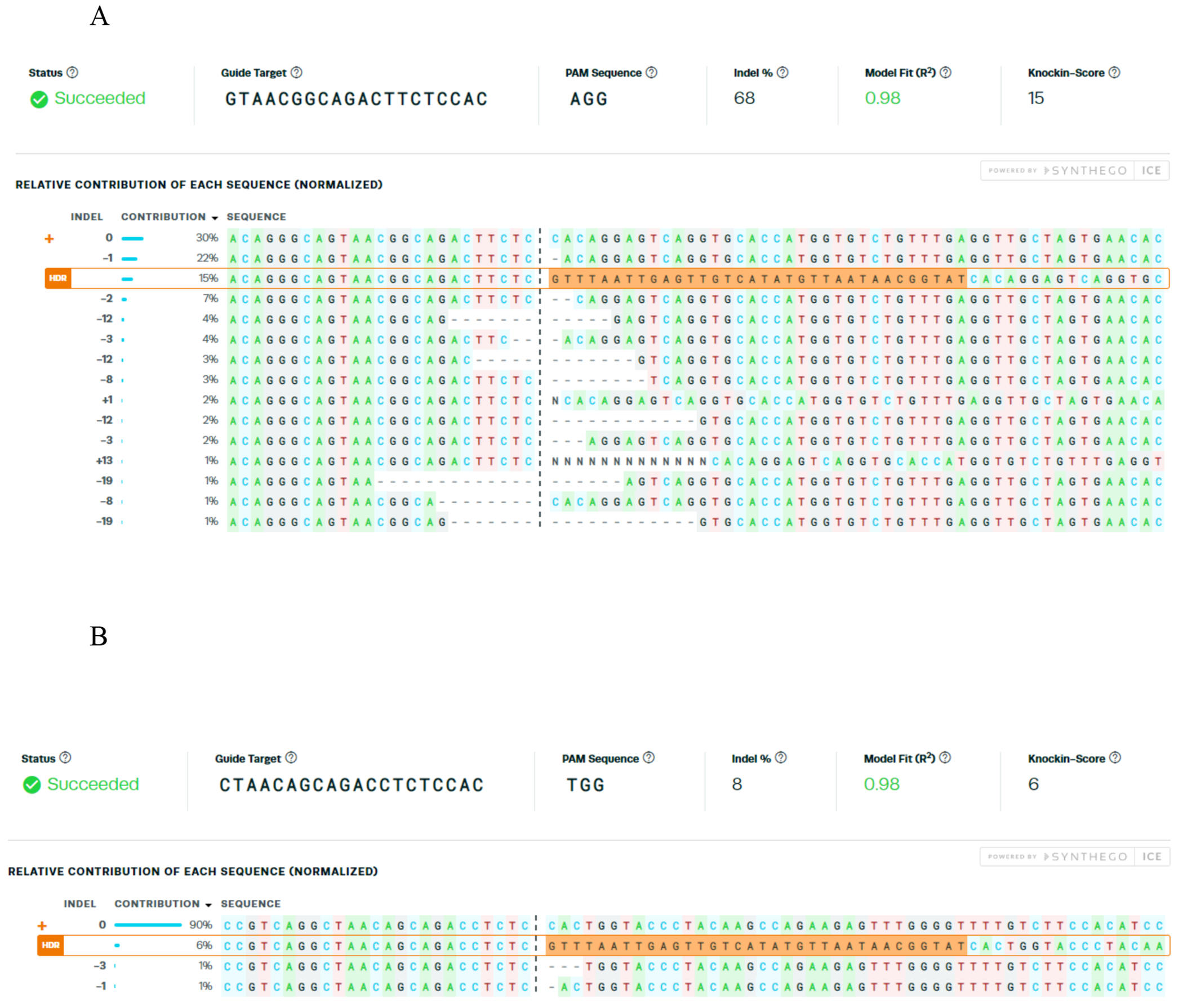Click guide target CTAACAGCAGACCTCTCCAC

pyautogui.click(x=352, y=785)
